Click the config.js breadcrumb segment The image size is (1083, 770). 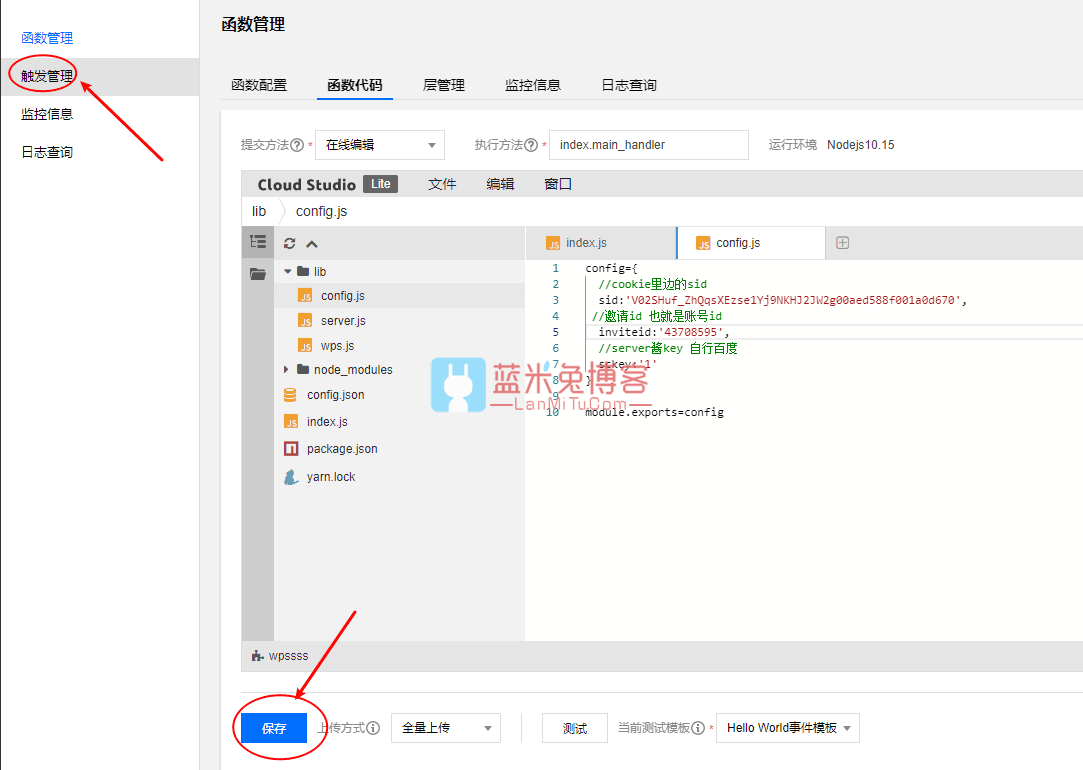tap(321, 211)
